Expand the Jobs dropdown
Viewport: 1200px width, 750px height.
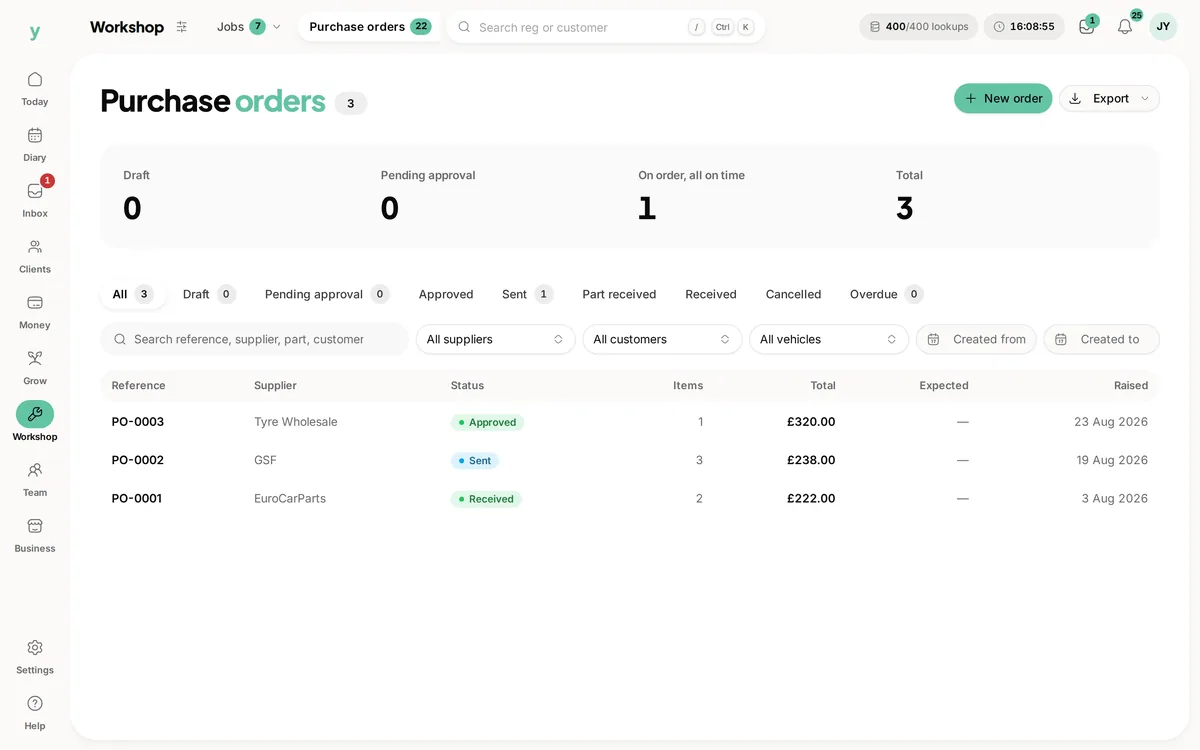248,27
